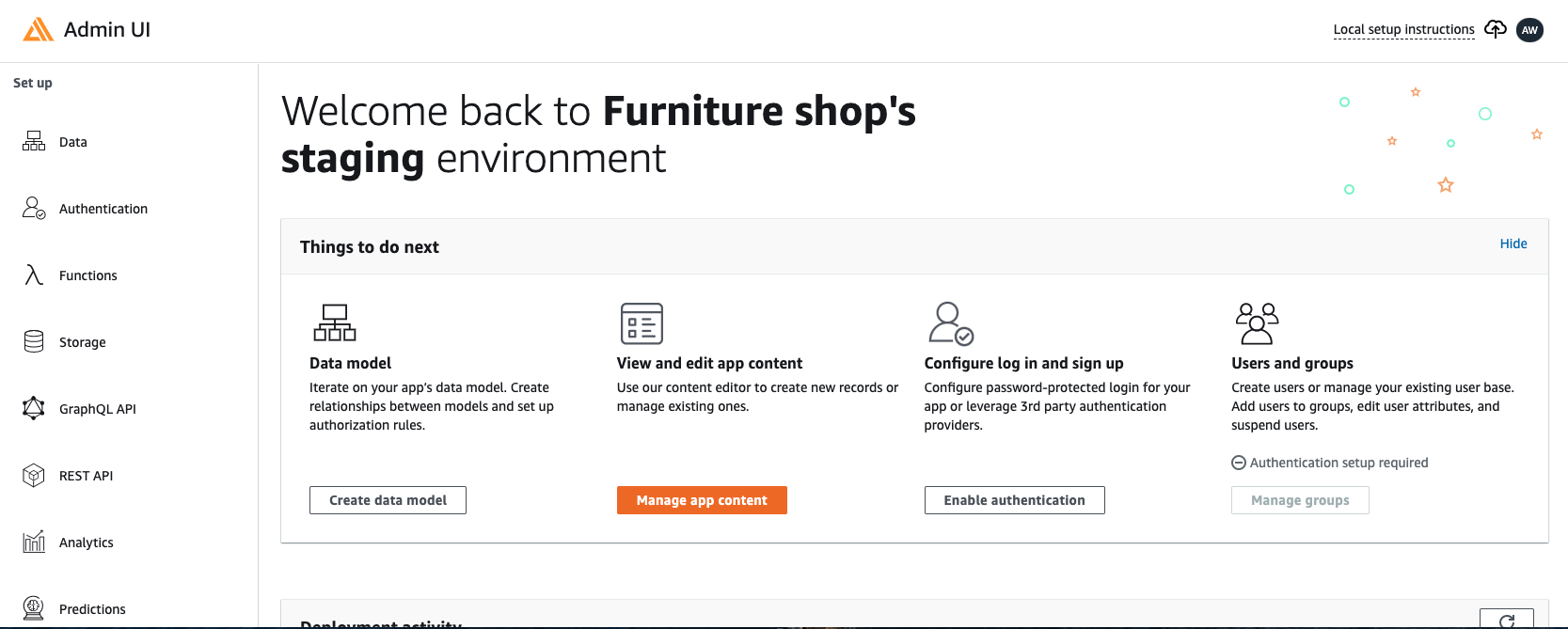Select the Storage menu item label
This screenshot has width=1568, height=629.
(x=83, y=342)
